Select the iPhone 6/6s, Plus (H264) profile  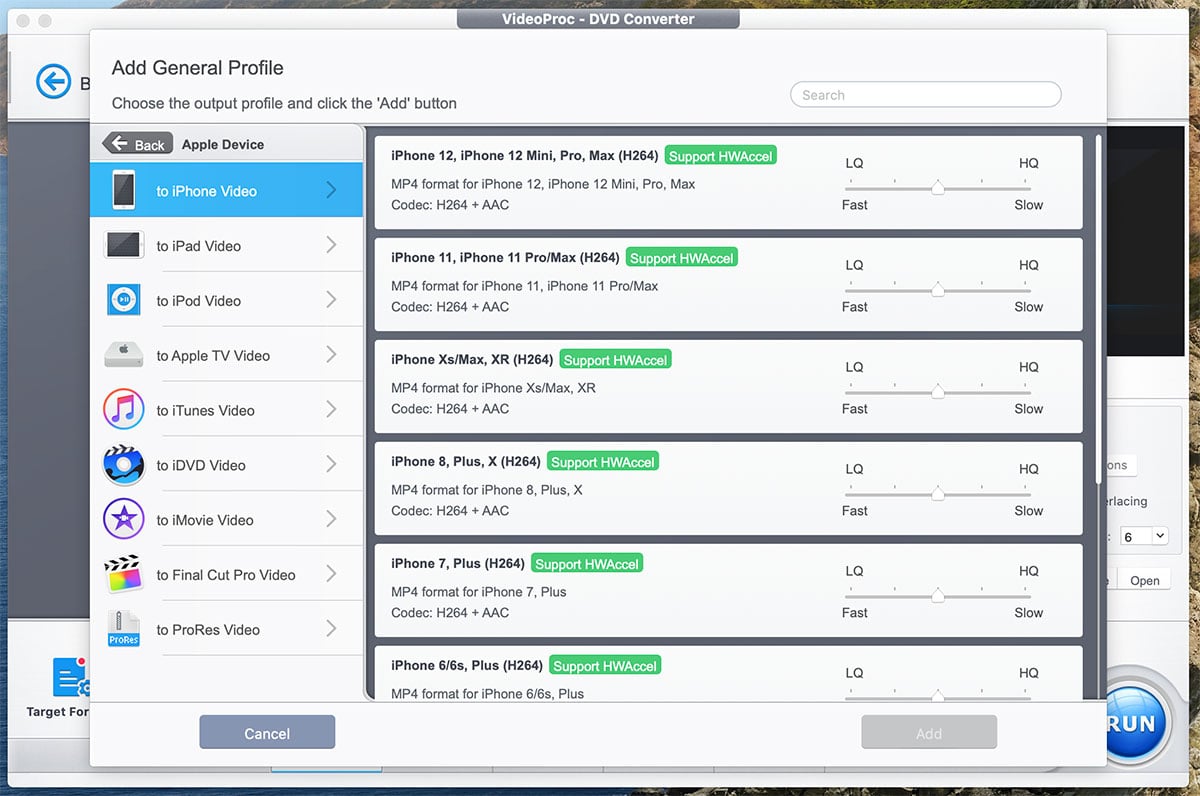coord(728,673)
